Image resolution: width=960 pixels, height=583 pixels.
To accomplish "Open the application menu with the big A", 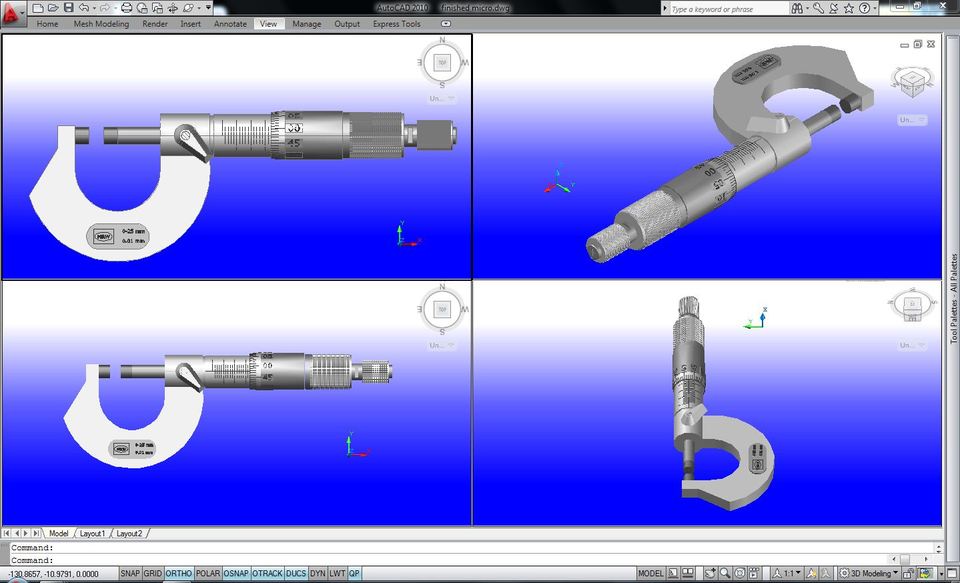I will pyautogui.click(x=9, y=8).
